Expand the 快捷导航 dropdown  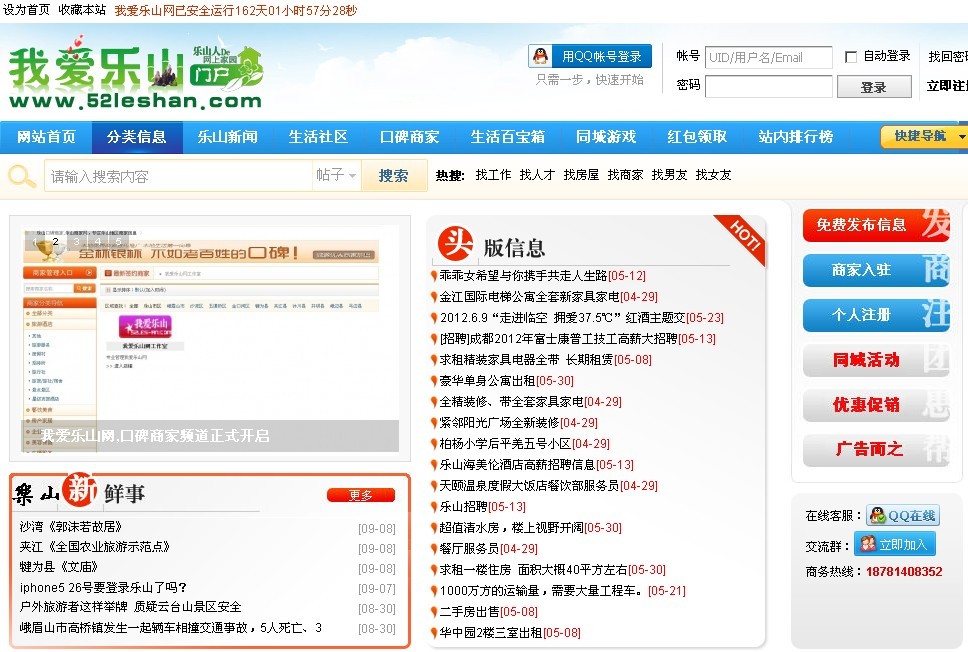click(924, 136)
